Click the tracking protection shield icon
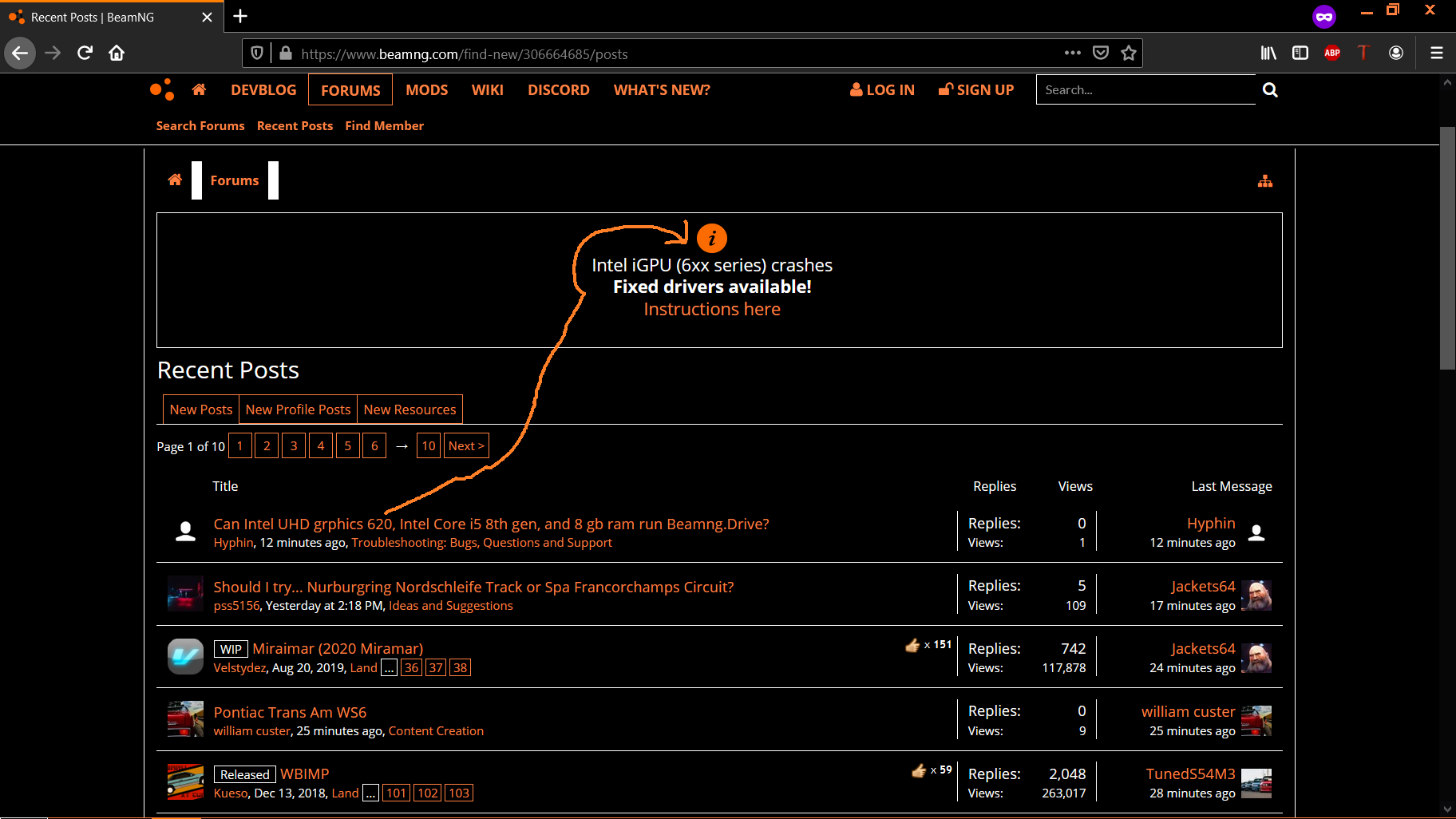The height and width of the screenshot is (819, 1456). 257,53
